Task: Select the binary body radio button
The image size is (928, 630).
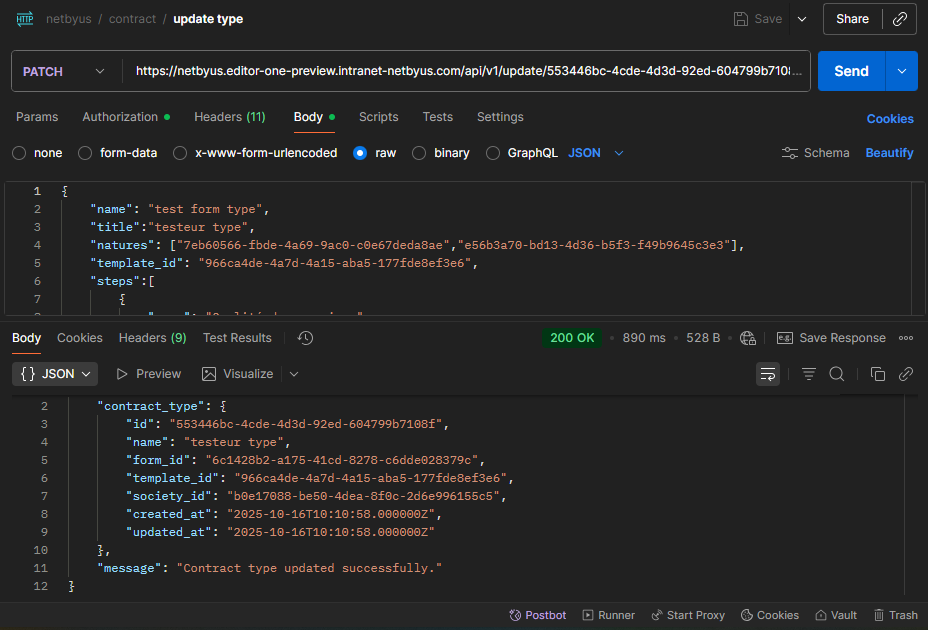Action: pos(419,153)
